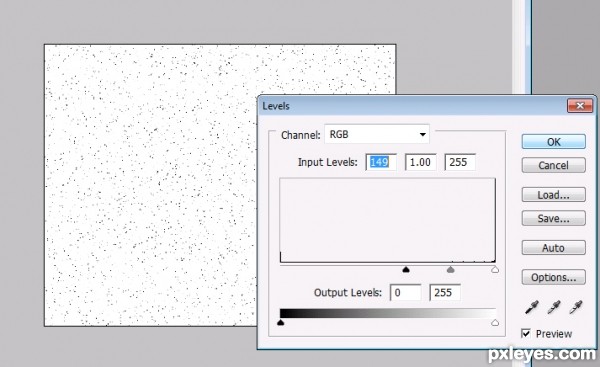Image resolution: width=600 pixels, height=367 pixels.
Task: Cancel the Levels dialog
Action: tap(553, 165)
